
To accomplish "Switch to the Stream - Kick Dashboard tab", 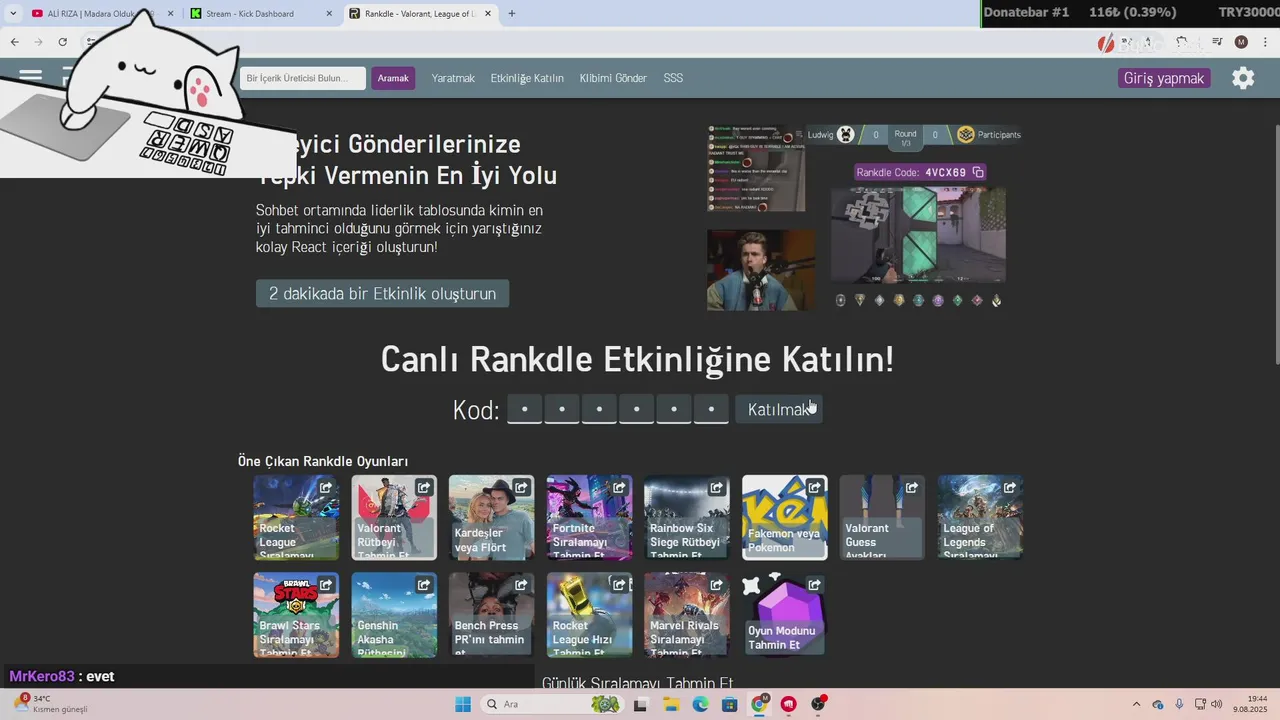I will coord(262,14).
